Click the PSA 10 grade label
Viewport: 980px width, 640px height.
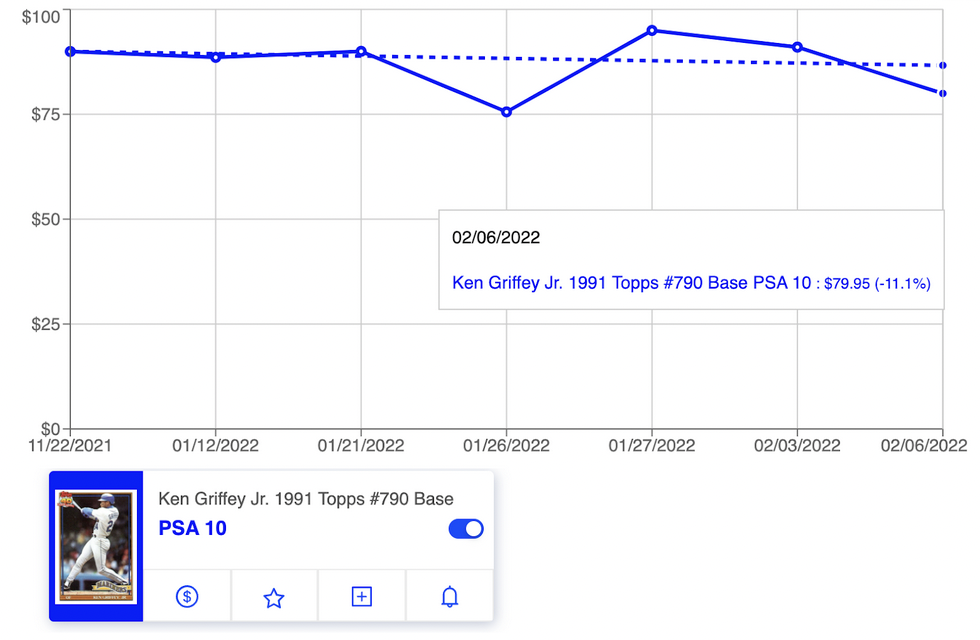point(192,528)
